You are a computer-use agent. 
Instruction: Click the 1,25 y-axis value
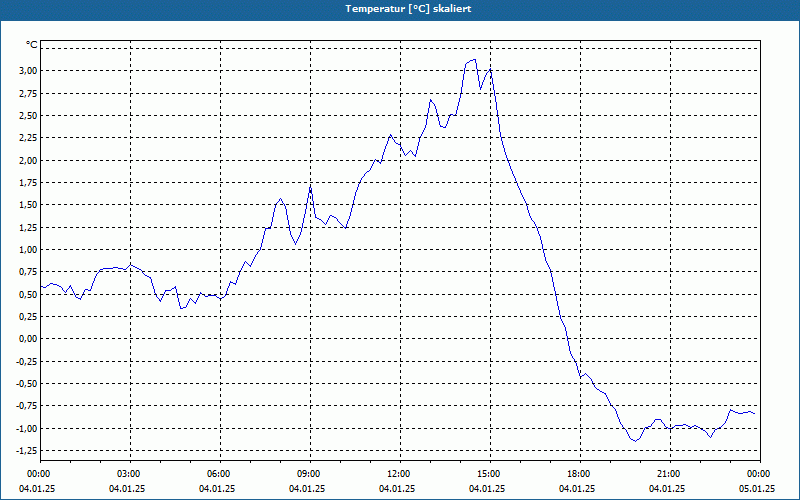(x=29, y=228)
